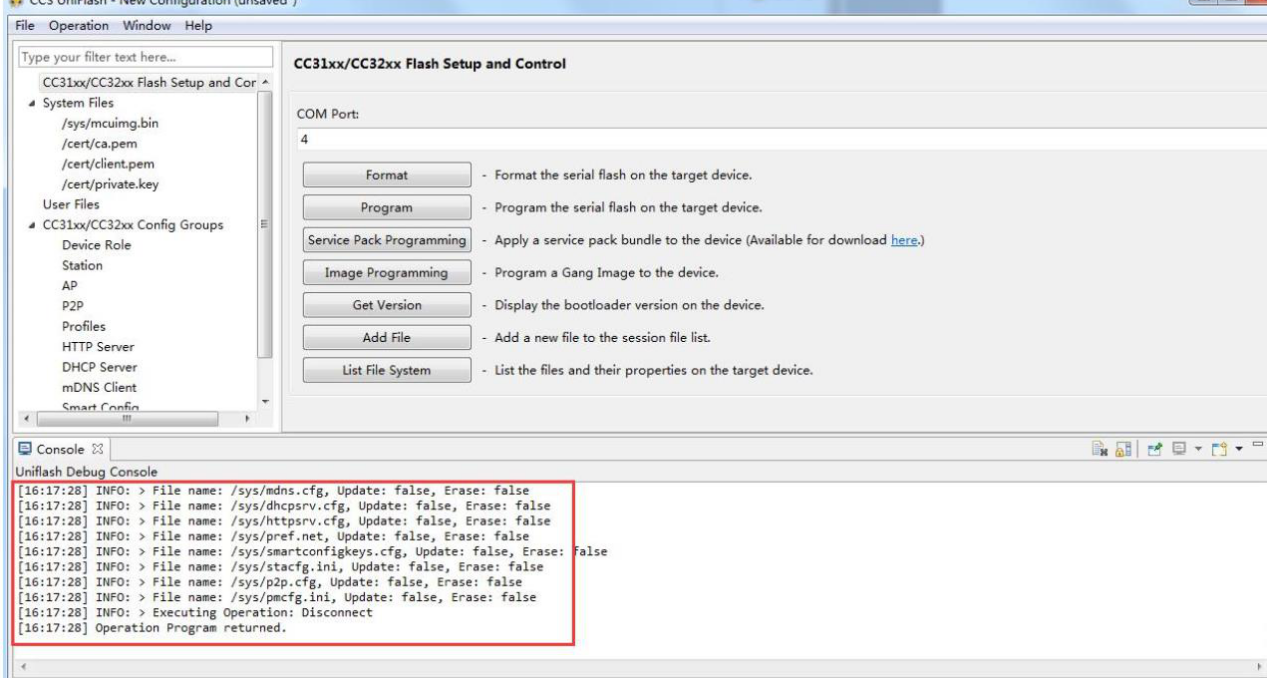This screenshot has width=1267, height=678.
Task: Click the Service Pack Programming button
Action: tap(387, 241)
